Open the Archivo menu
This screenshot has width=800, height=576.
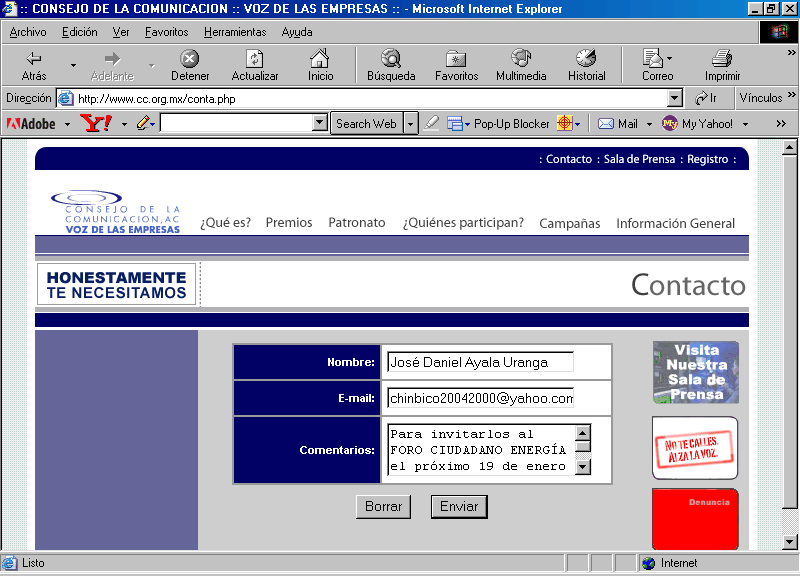28,32
